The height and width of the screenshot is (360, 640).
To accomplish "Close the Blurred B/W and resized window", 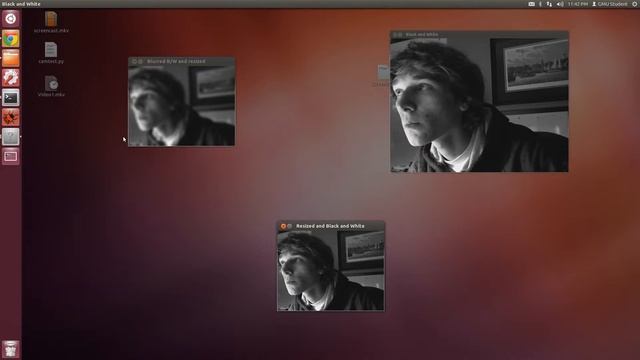I will pyautogui.click(x=134, y=61).
